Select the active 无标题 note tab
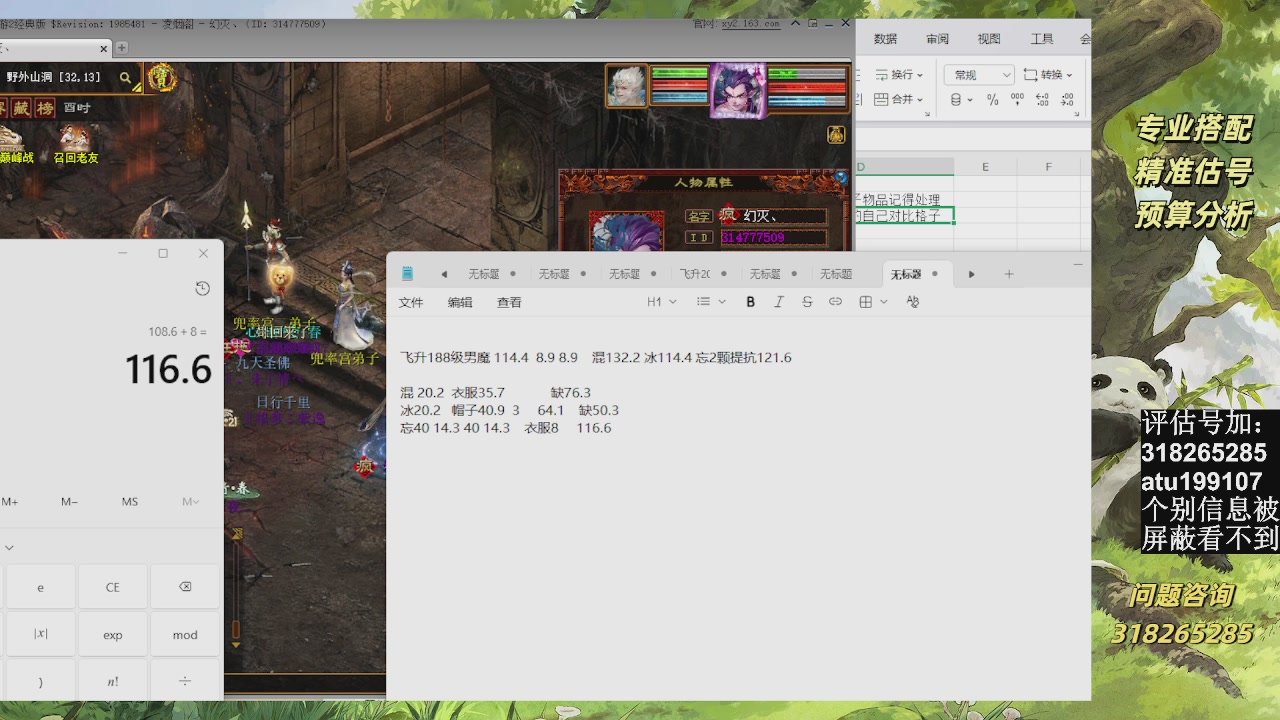 point(915,274)
